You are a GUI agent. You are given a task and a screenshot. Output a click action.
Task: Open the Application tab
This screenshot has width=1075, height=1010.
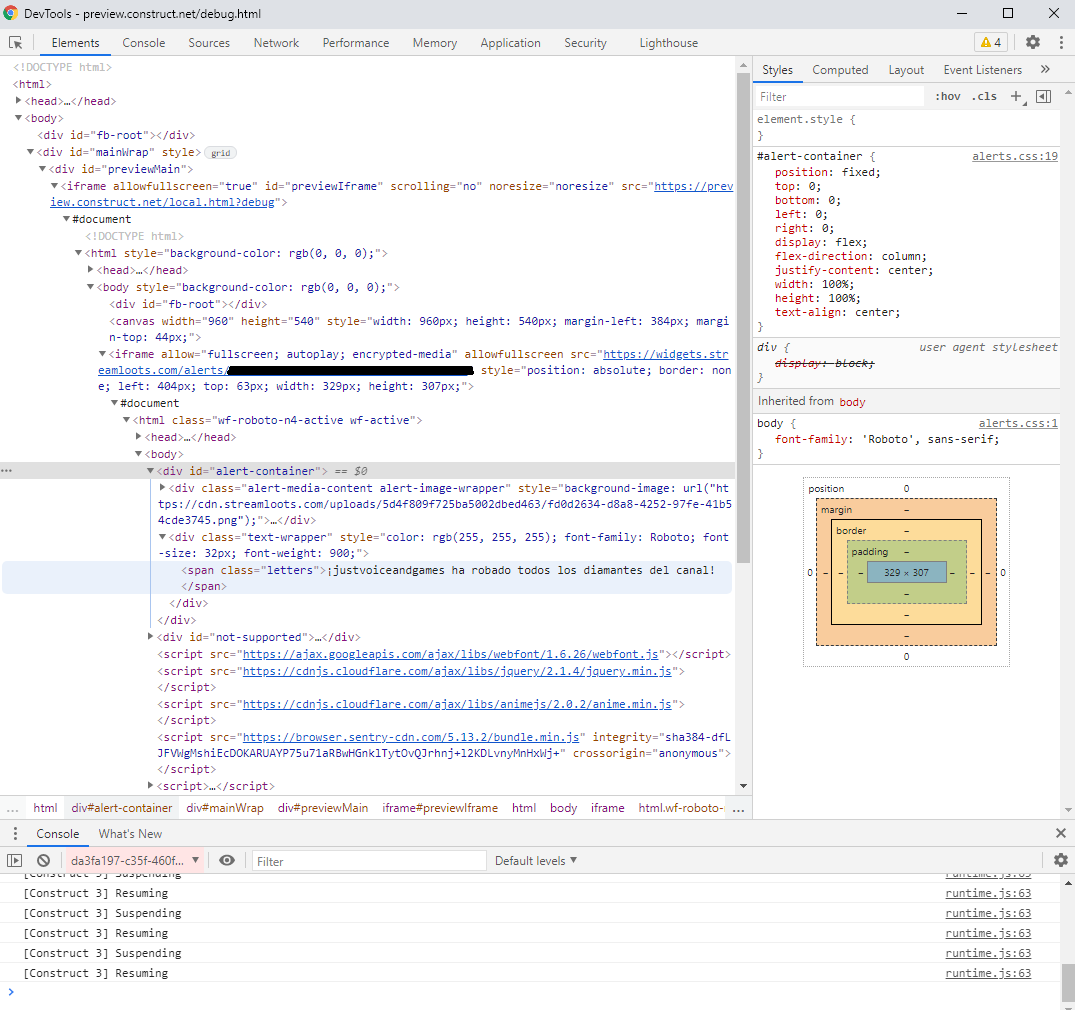[510, 43]
